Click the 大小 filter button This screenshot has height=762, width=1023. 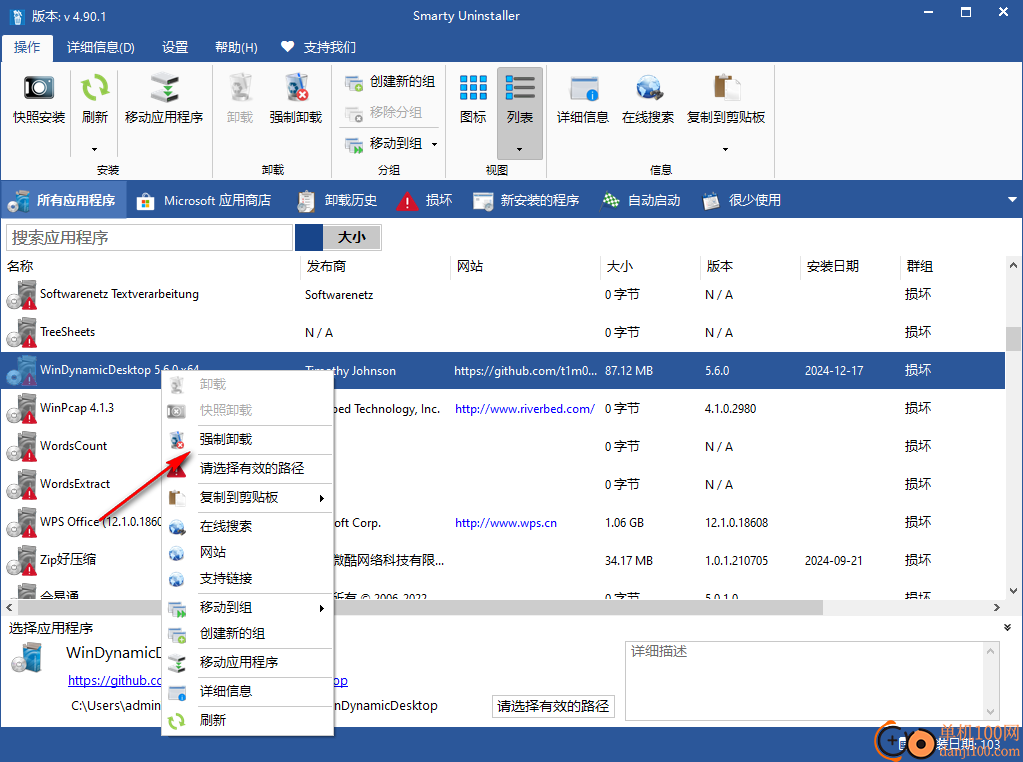coord(352,237)
